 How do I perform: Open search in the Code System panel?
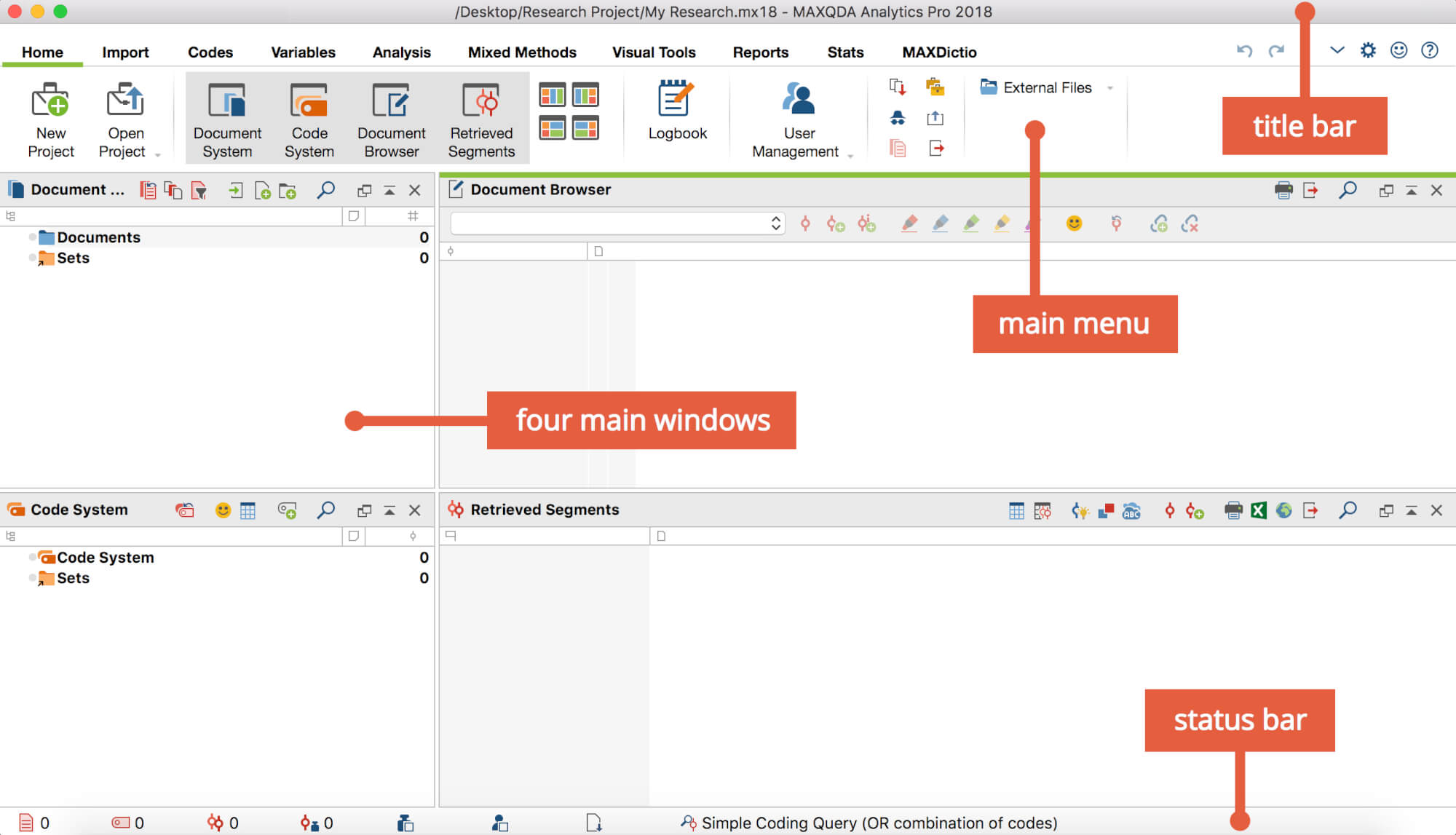pos(325,510)
